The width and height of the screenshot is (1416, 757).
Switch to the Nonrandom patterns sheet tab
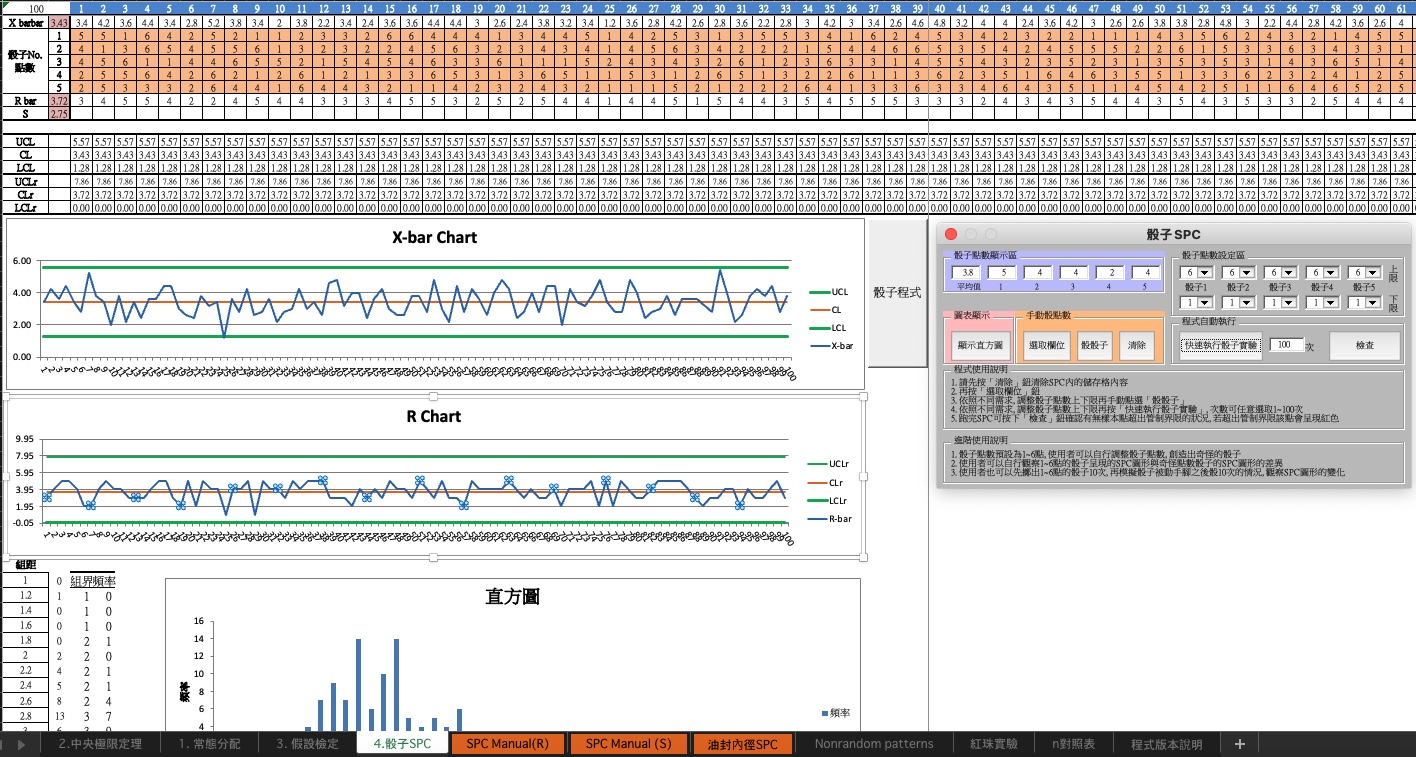click(x=874, y=744)
